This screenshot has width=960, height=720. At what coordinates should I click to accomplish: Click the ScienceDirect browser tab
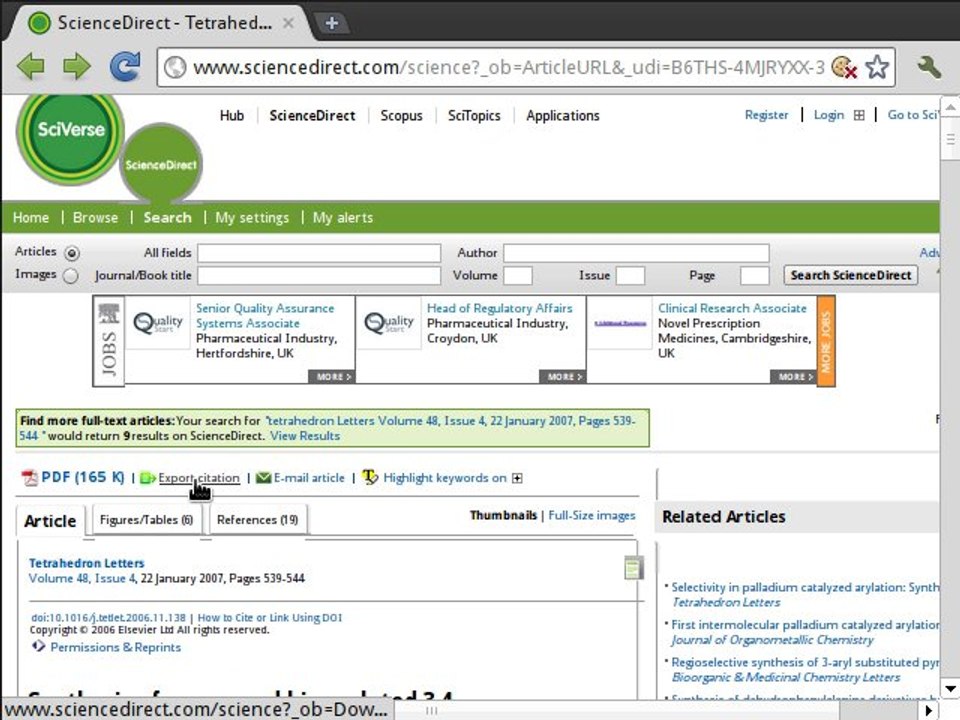162,23
